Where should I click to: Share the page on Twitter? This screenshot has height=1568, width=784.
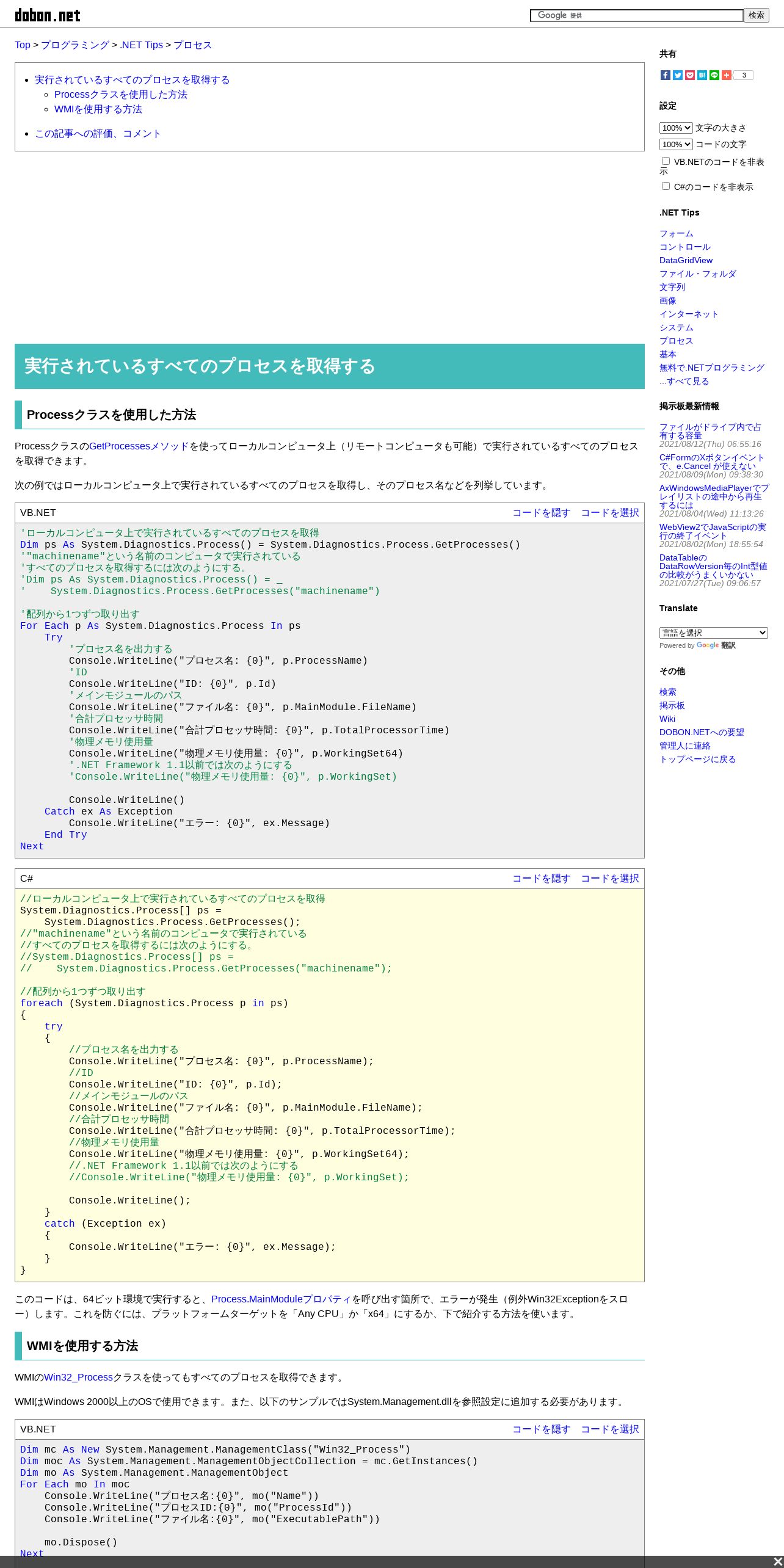click(x=678, y=75)
